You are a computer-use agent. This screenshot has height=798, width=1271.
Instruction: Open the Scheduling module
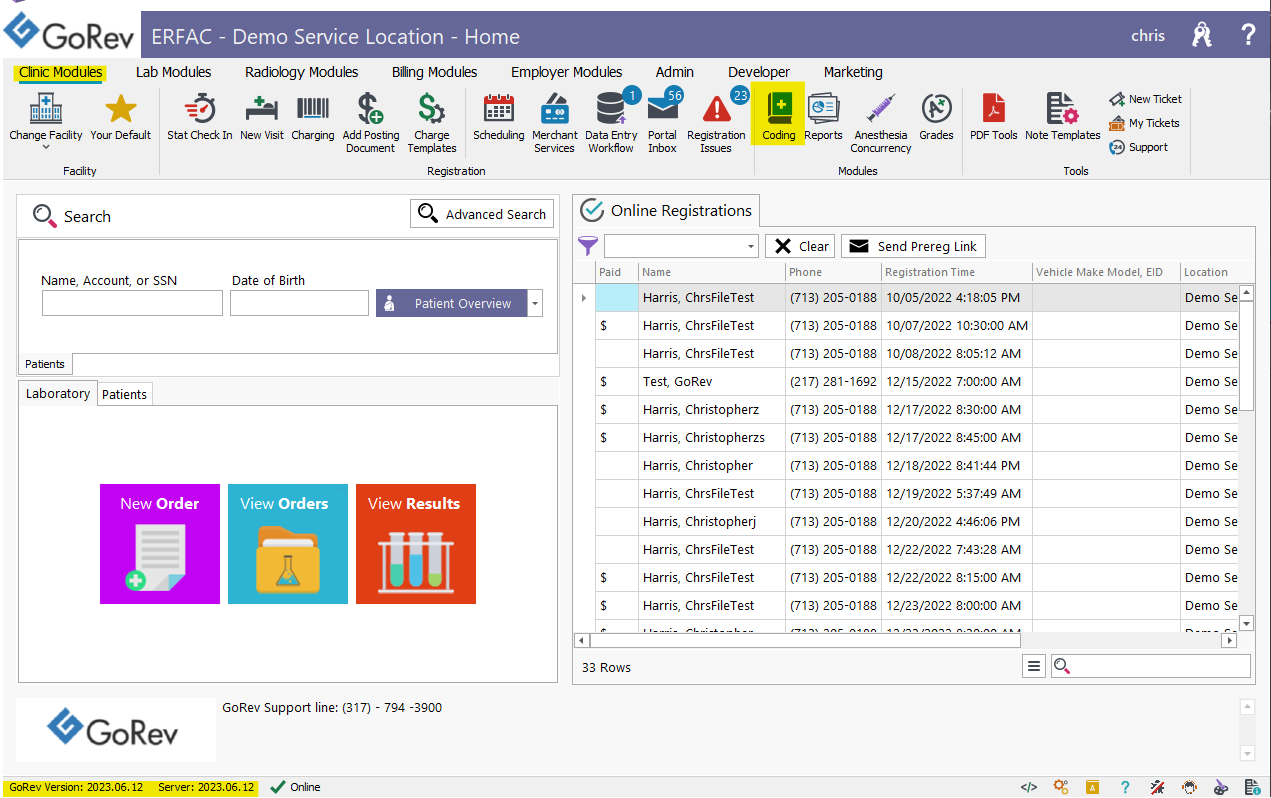498,120
